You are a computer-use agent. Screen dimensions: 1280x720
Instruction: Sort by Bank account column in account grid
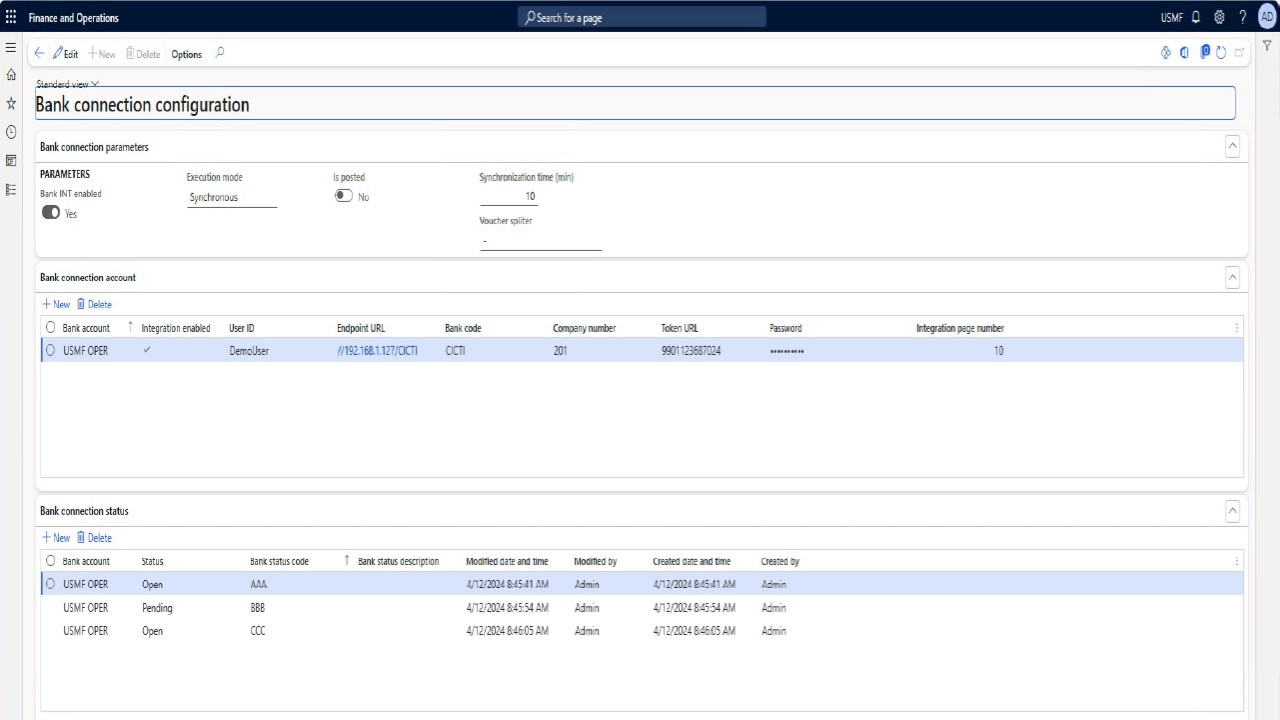click(x=86, y=328)
